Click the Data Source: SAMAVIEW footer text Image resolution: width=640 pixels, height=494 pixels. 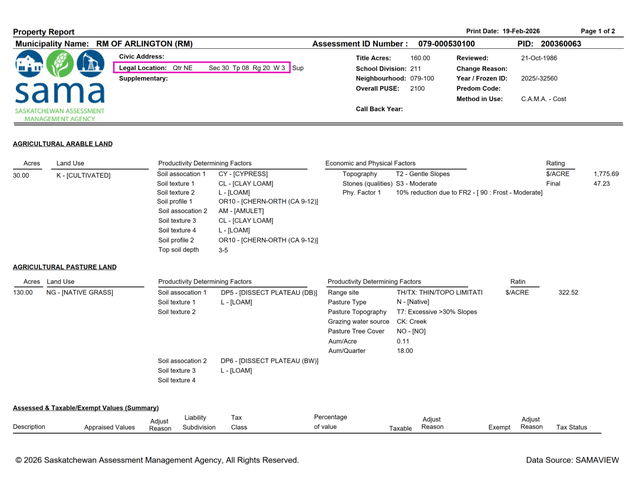tap(572, 460)
